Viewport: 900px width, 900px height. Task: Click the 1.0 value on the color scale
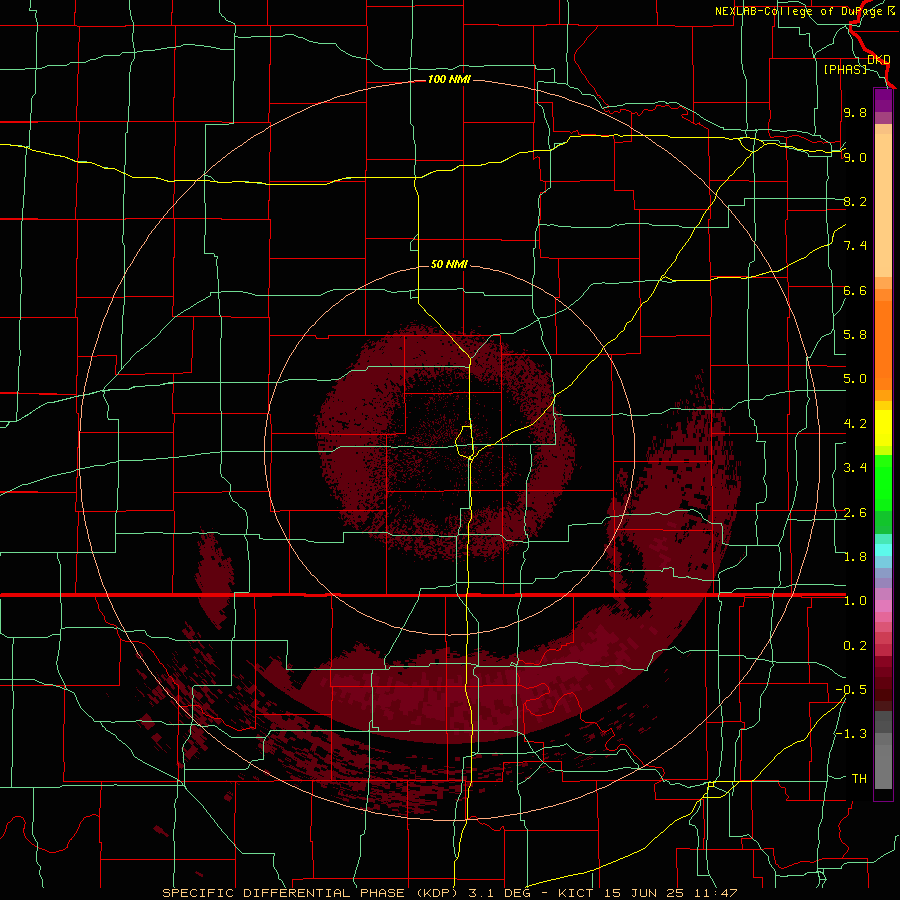855,600
